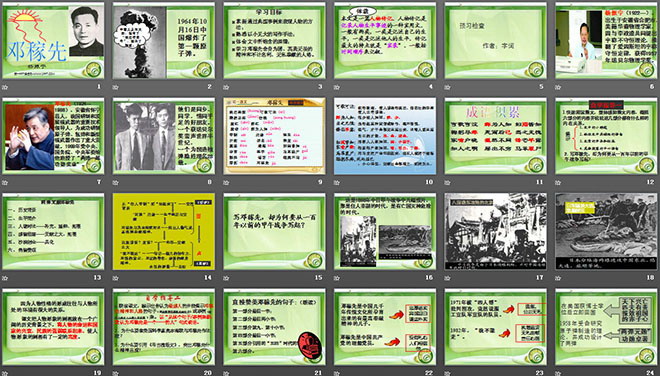Image resolution: width=660 pixels, height=376 pixels.
Task: Select slide 16 with two historical photos
Action: pos(385,232)
